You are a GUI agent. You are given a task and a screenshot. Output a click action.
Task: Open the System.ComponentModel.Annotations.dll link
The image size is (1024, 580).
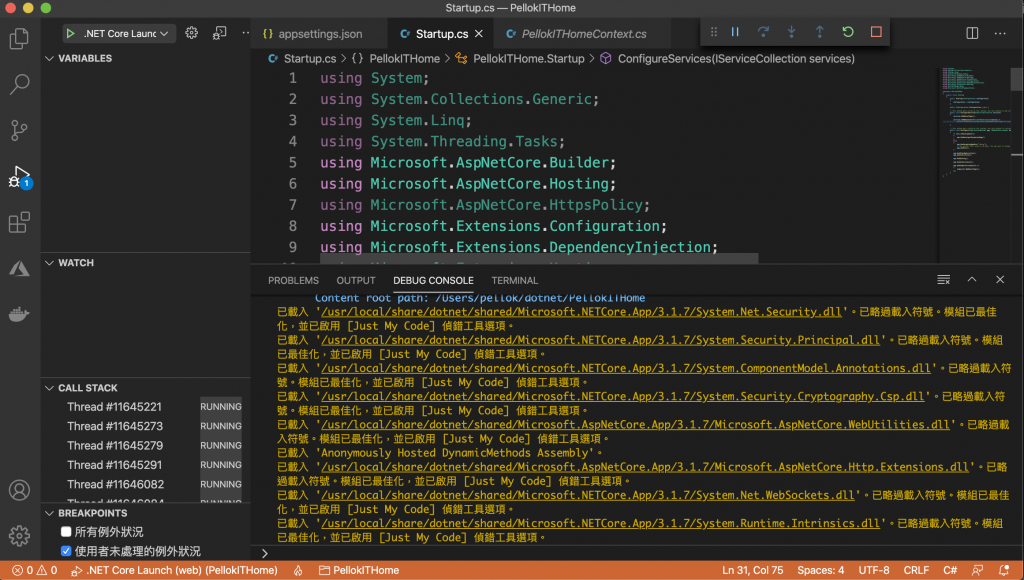(626, 368)
